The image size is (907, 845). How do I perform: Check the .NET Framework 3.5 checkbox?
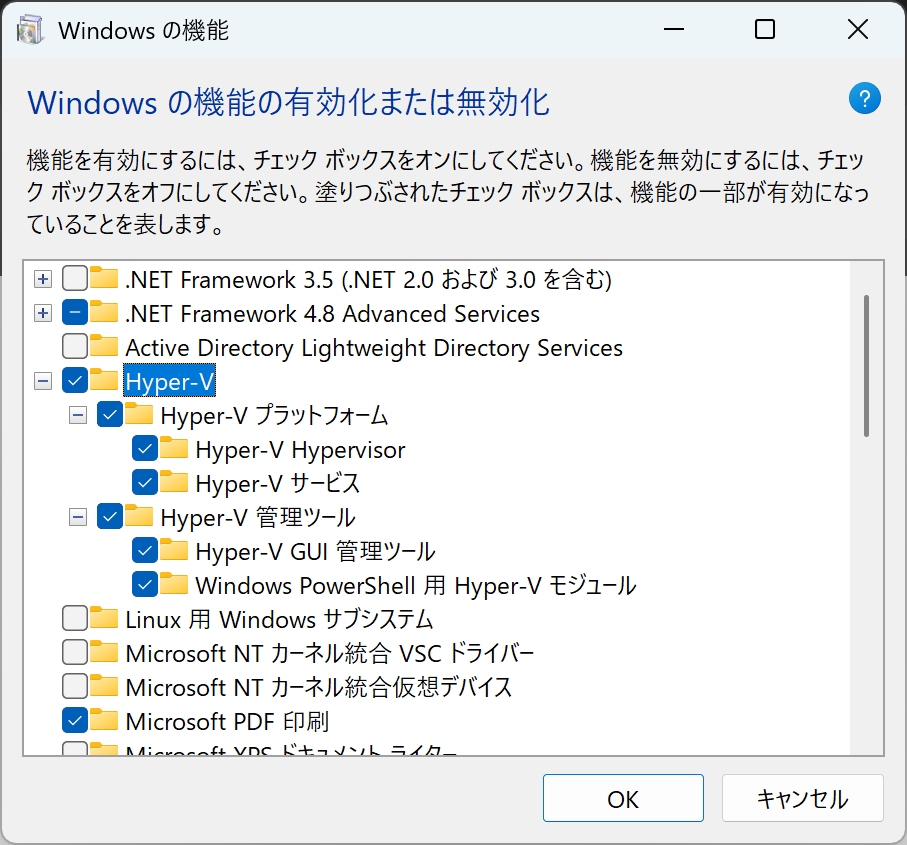pyautogui.click(x=75, y=279)
